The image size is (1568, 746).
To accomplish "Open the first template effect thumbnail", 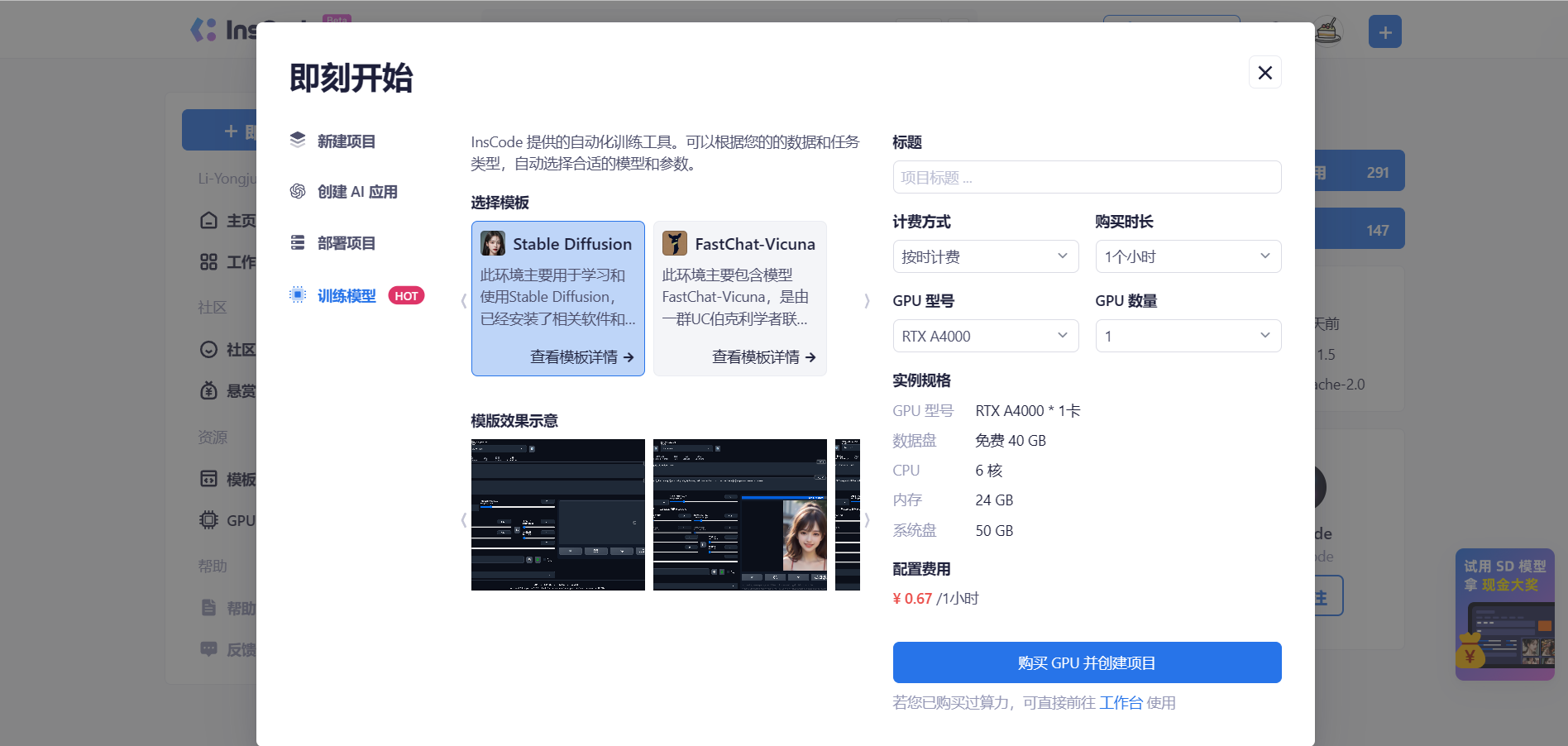I will pyautogui.click(x=558, y=514).
